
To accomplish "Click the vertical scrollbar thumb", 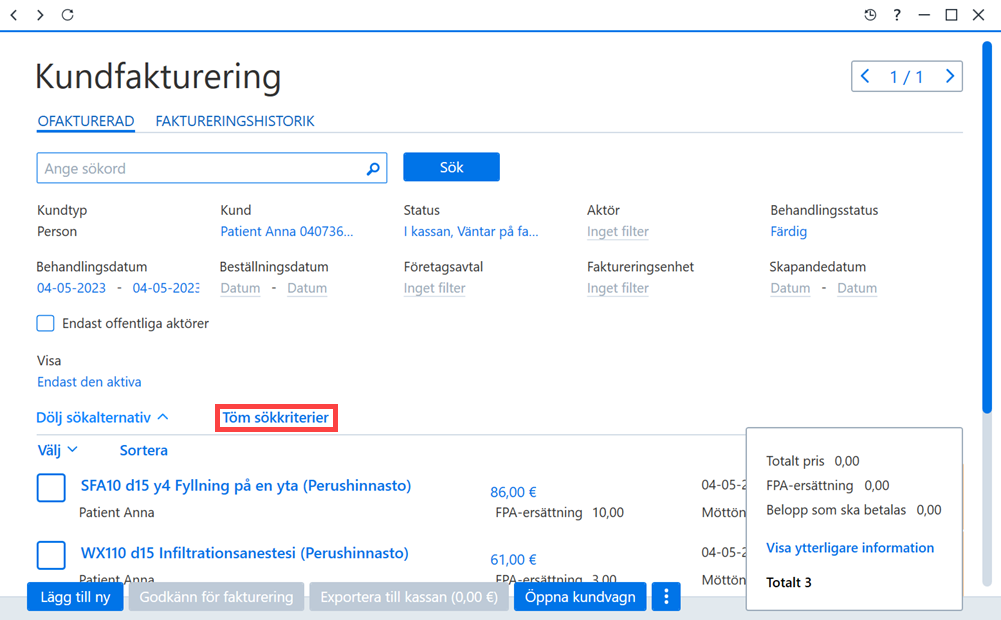I will pos(987,227).
